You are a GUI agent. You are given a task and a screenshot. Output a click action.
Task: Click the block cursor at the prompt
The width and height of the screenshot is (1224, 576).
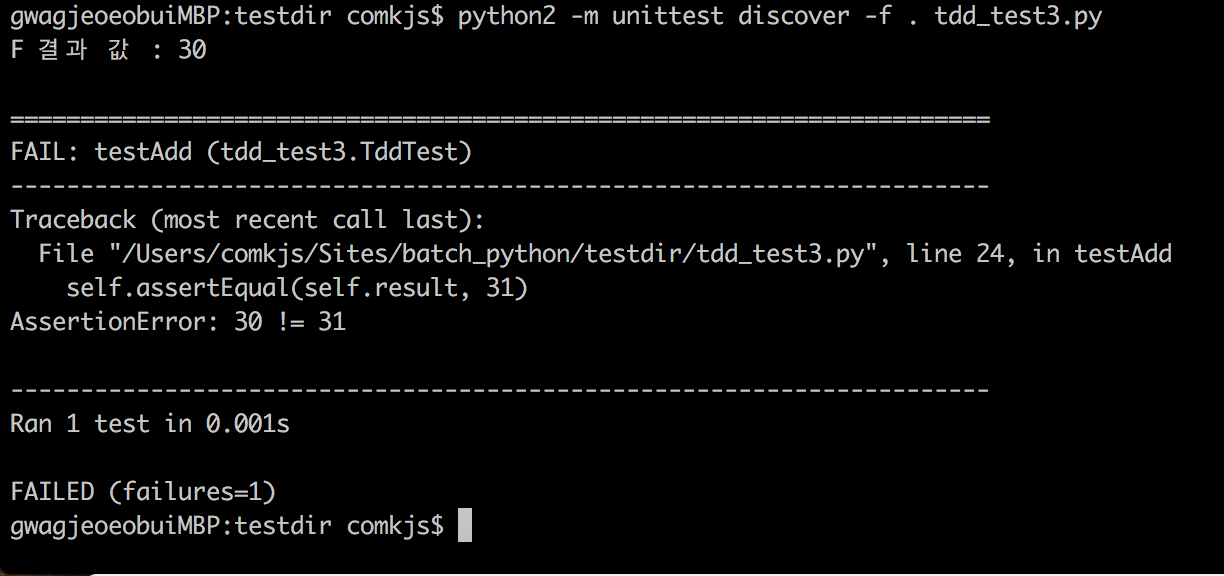464,525
